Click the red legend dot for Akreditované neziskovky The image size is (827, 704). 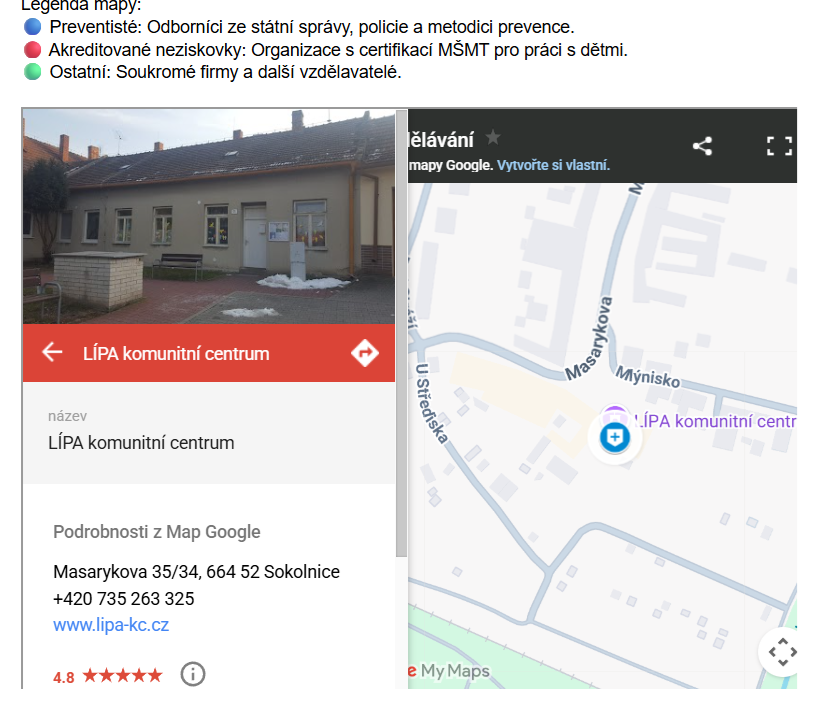point(33,50)
